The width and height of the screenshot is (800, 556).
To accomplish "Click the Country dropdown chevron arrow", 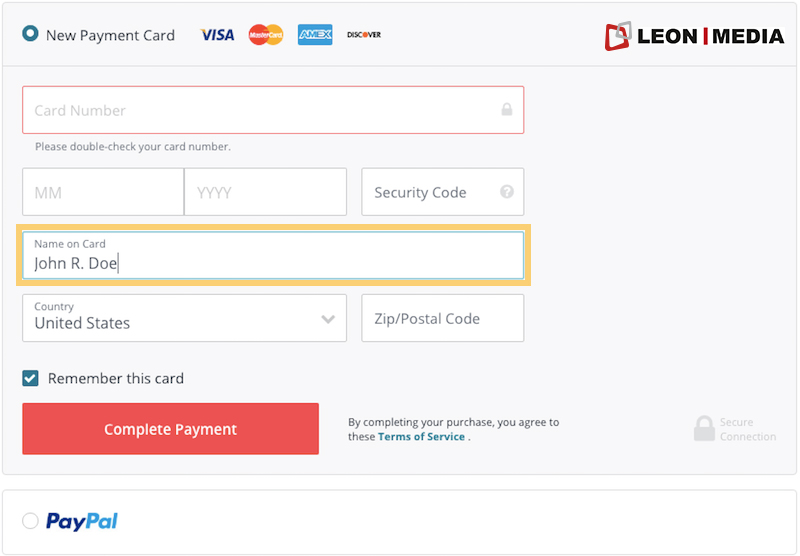I will [x=328, y=319].
